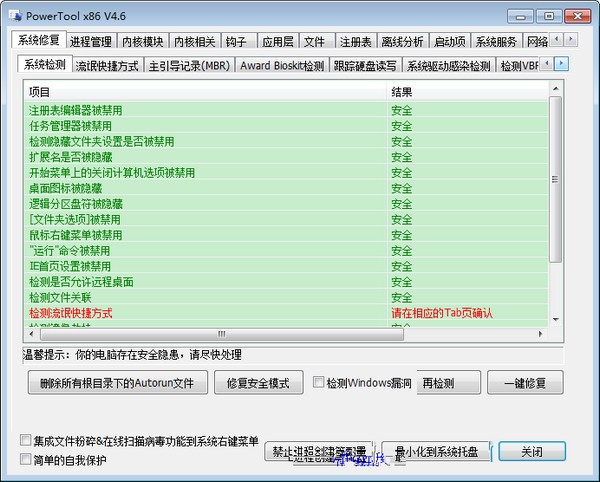Open the 主引导记录(MBR) sub-tab
Image resolution: width=600 pixels, height=482 pixels.
(189, 65)
